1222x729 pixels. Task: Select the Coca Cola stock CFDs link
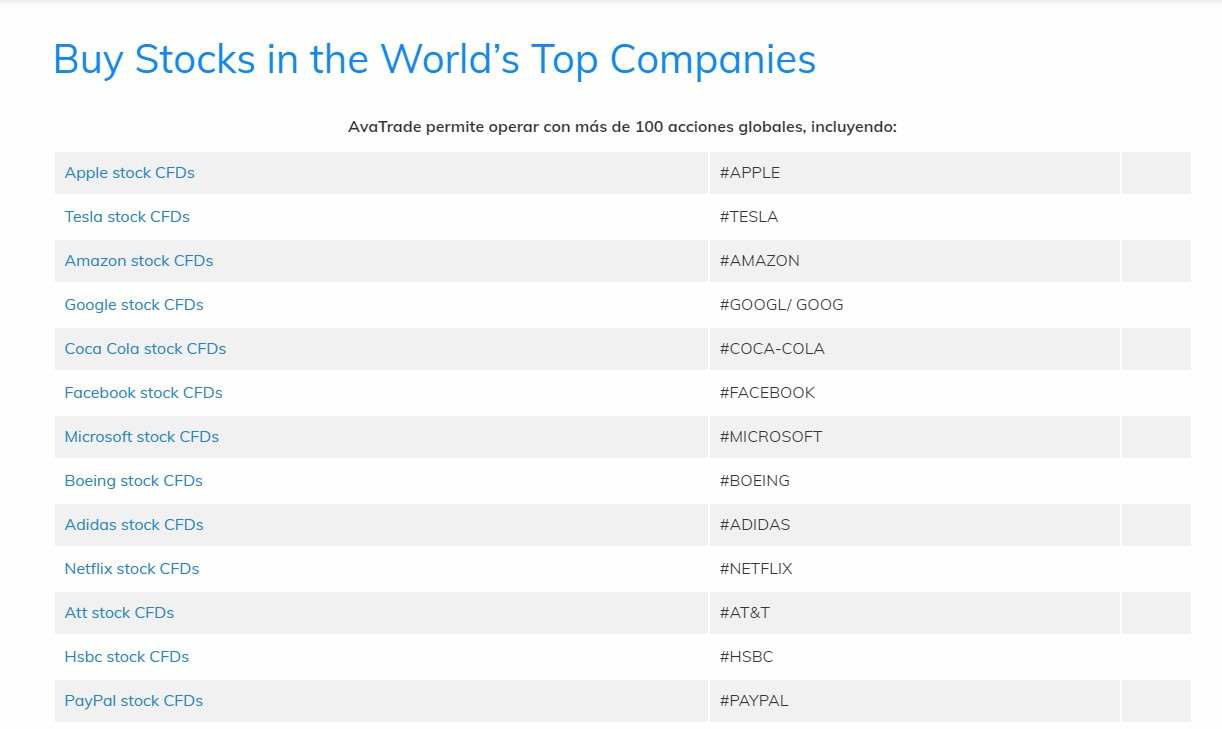pos(145,349)
